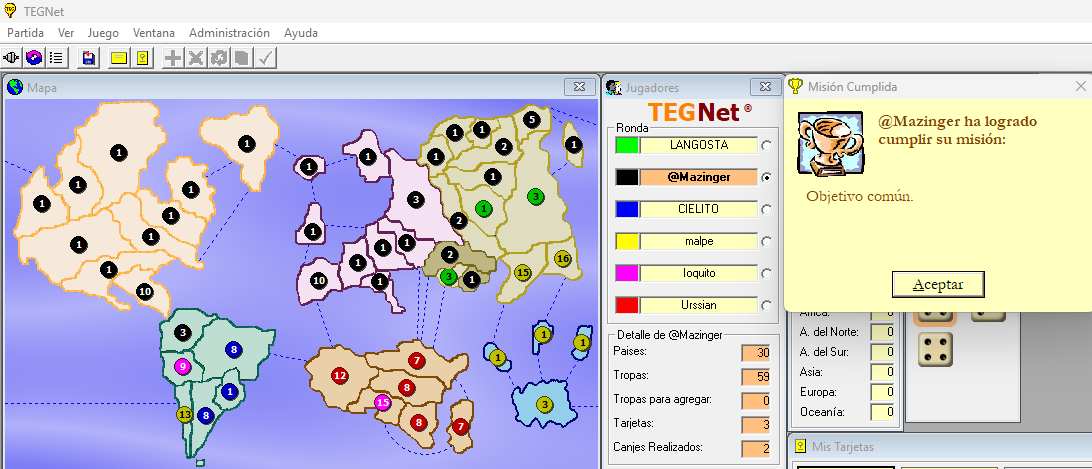Select the Urssian player radio button

pyautogui.click(x=767, y=305)
